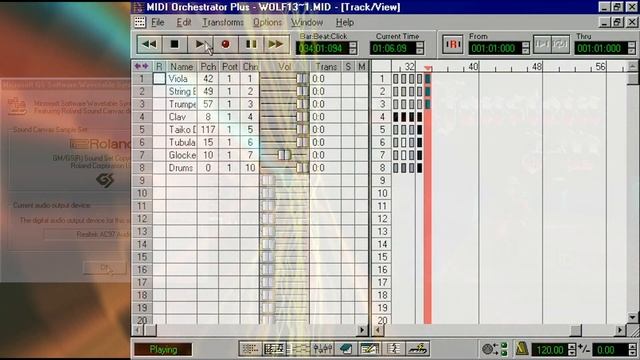Toggle the punch-in record R button

pos(453,44)
